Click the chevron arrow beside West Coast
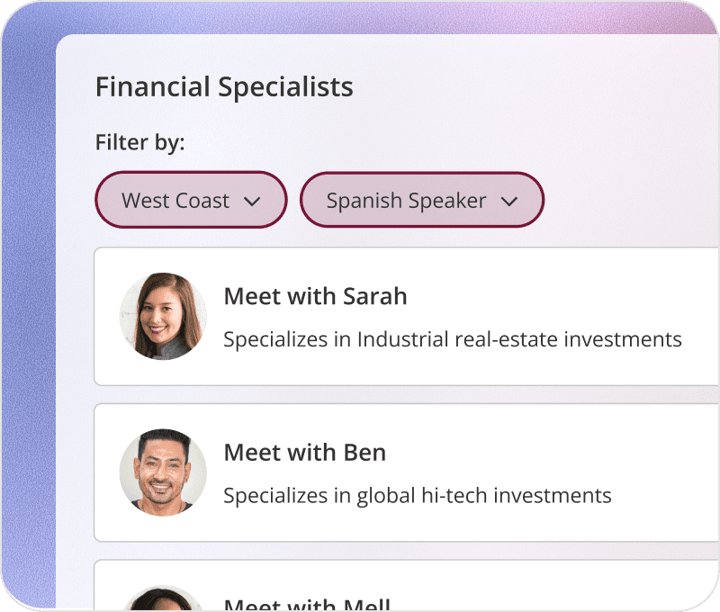This screenshot has height=612, width=720. (x=252, y=201)
